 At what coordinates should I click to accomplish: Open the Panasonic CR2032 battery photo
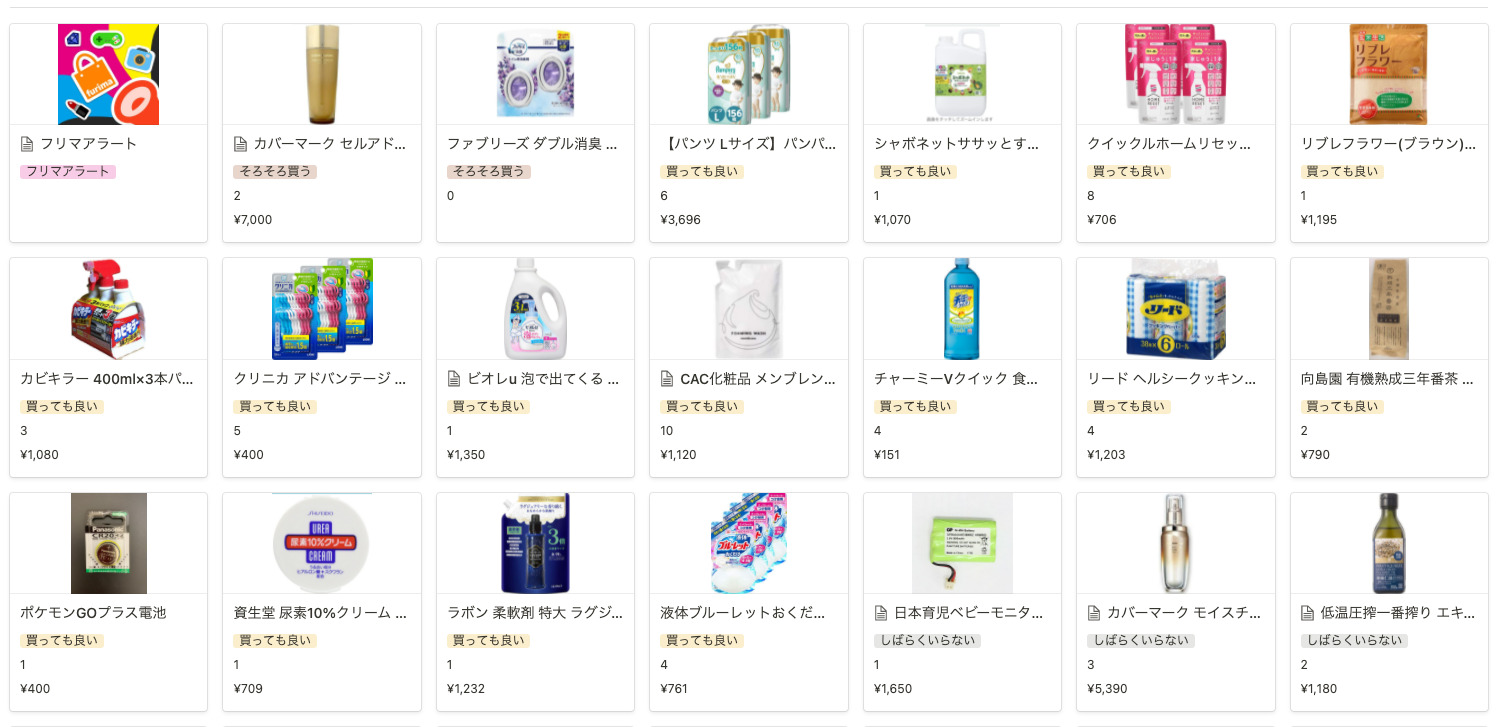tap(108, 543)
